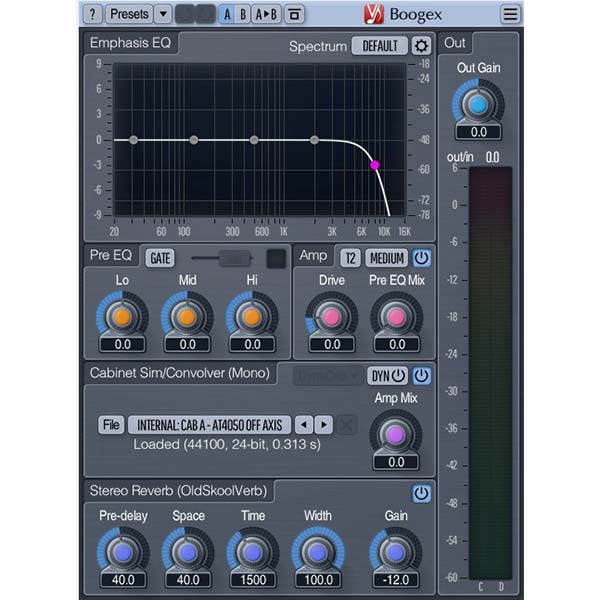The height and width of the screenshot is (600, 600).
Task: Select state A
Action: [227, 15]
